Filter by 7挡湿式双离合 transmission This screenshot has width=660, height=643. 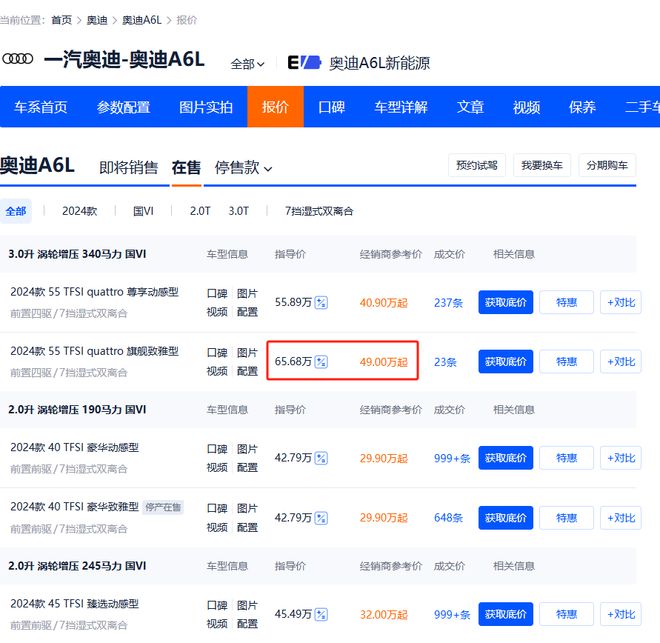tap(319, 211)
